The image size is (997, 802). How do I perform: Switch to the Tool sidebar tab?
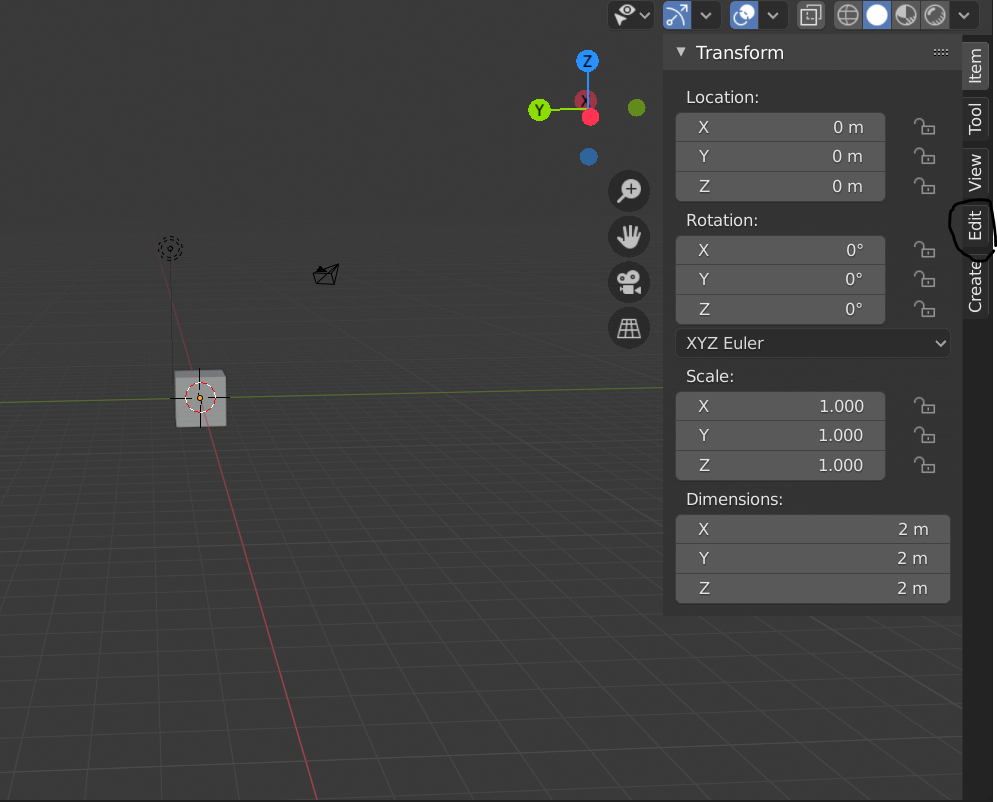point(975,118)
